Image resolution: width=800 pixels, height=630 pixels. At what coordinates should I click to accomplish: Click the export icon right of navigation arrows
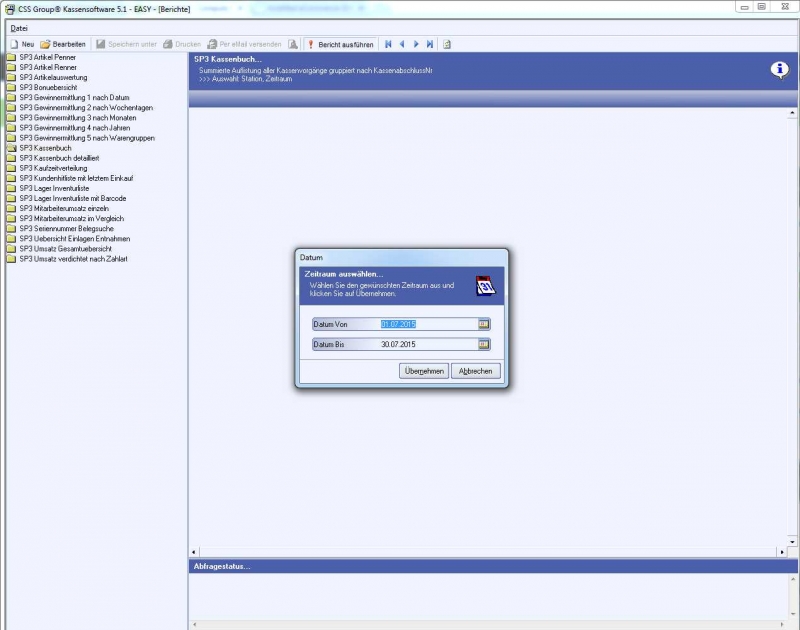447,44
